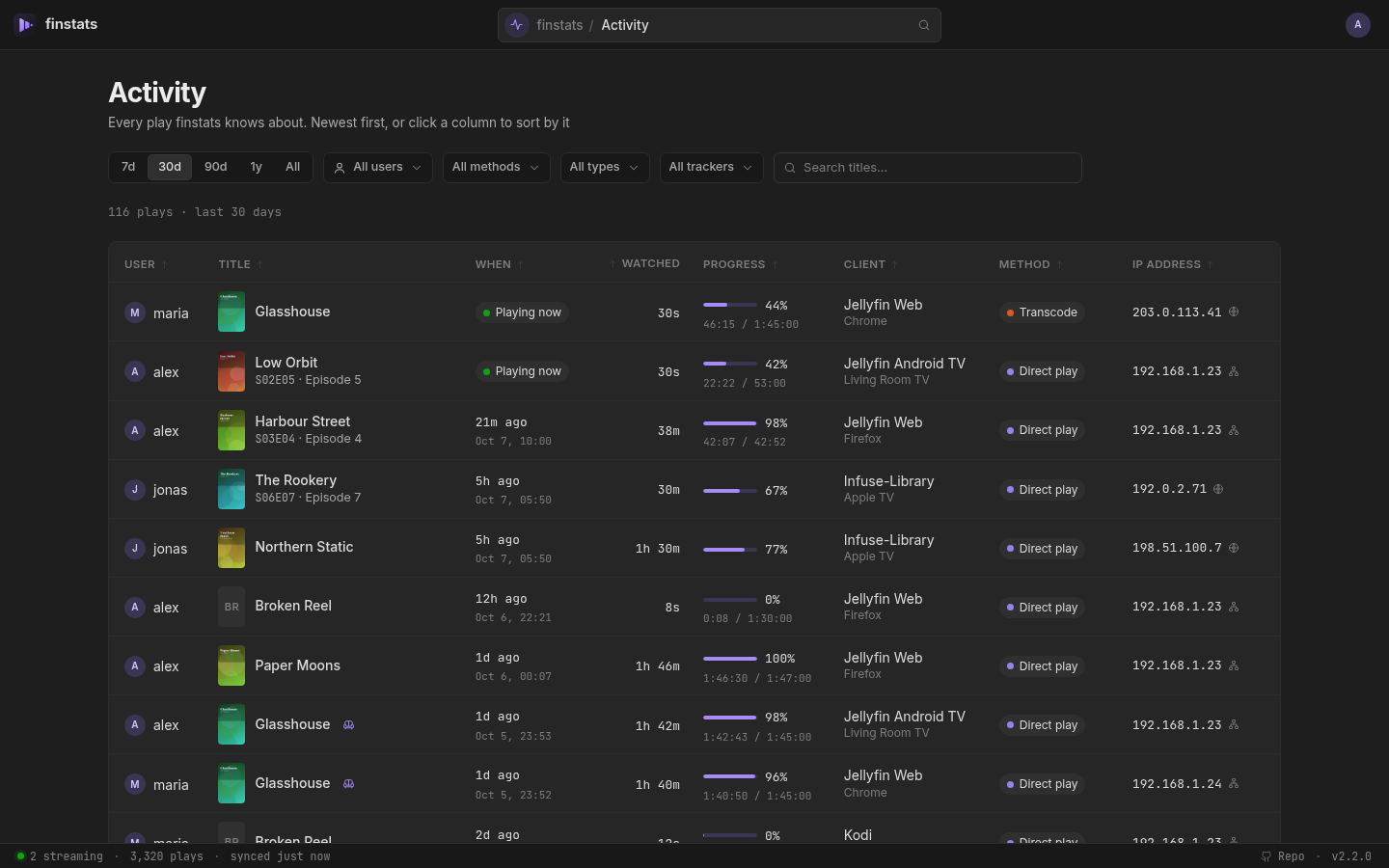
Task: Sort by the WHEN column
Action: tap(499, 264)
